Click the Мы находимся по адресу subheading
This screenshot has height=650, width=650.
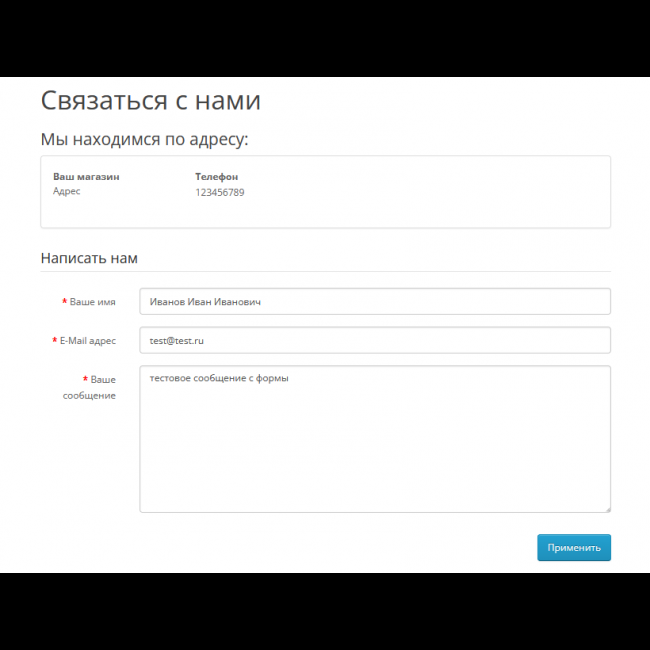(x=144, y=139)
